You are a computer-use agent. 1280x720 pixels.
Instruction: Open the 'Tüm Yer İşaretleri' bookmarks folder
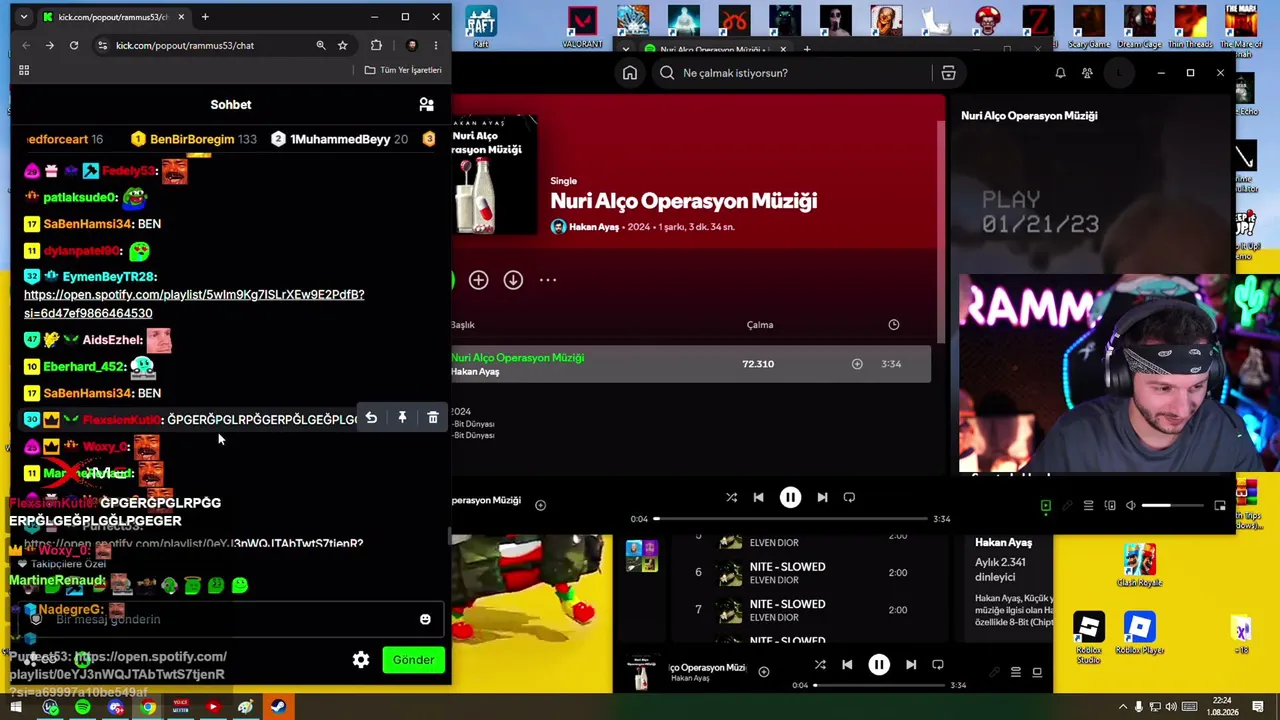click(x=403, y=70)
